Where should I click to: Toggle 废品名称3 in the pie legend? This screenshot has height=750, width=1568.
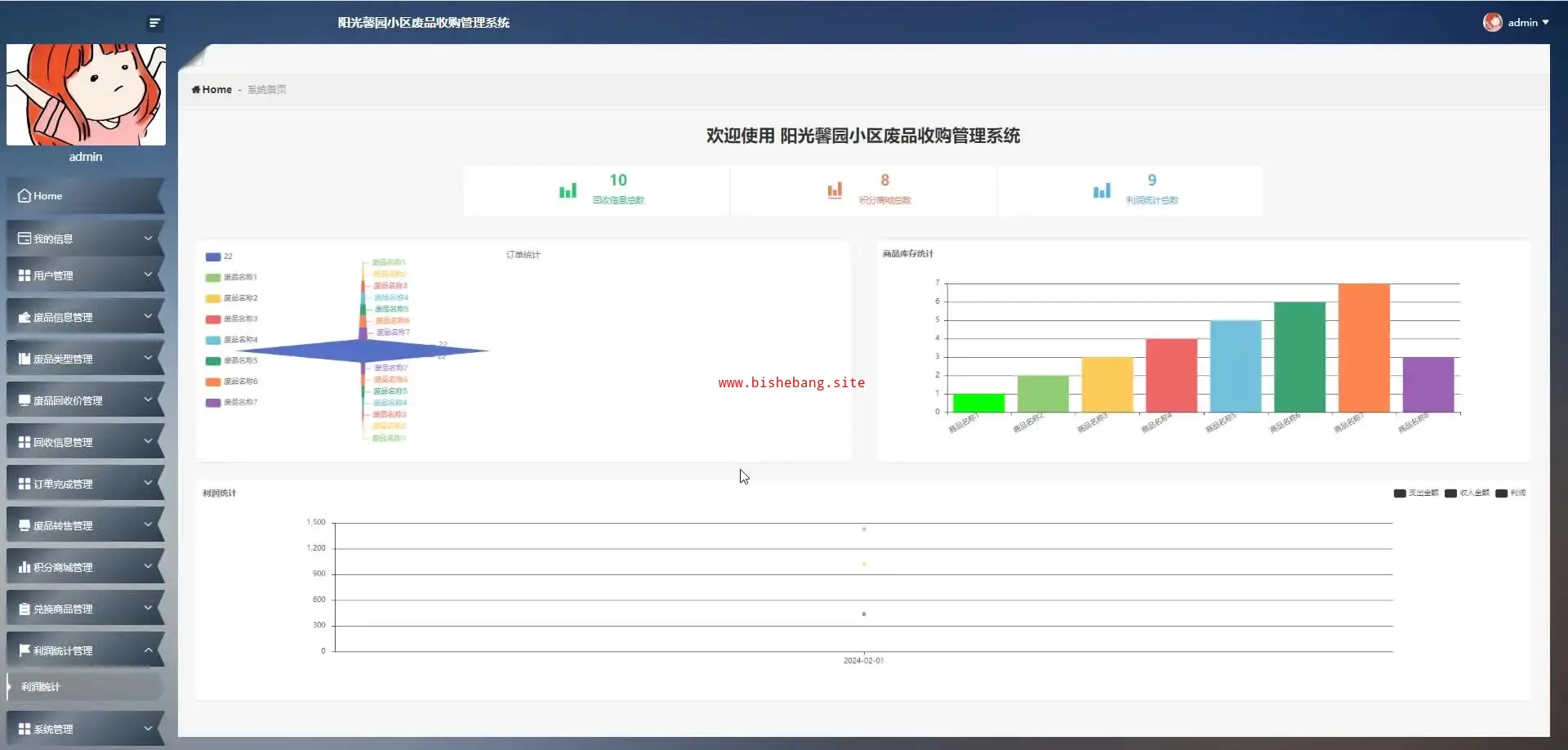coord(231,319)
